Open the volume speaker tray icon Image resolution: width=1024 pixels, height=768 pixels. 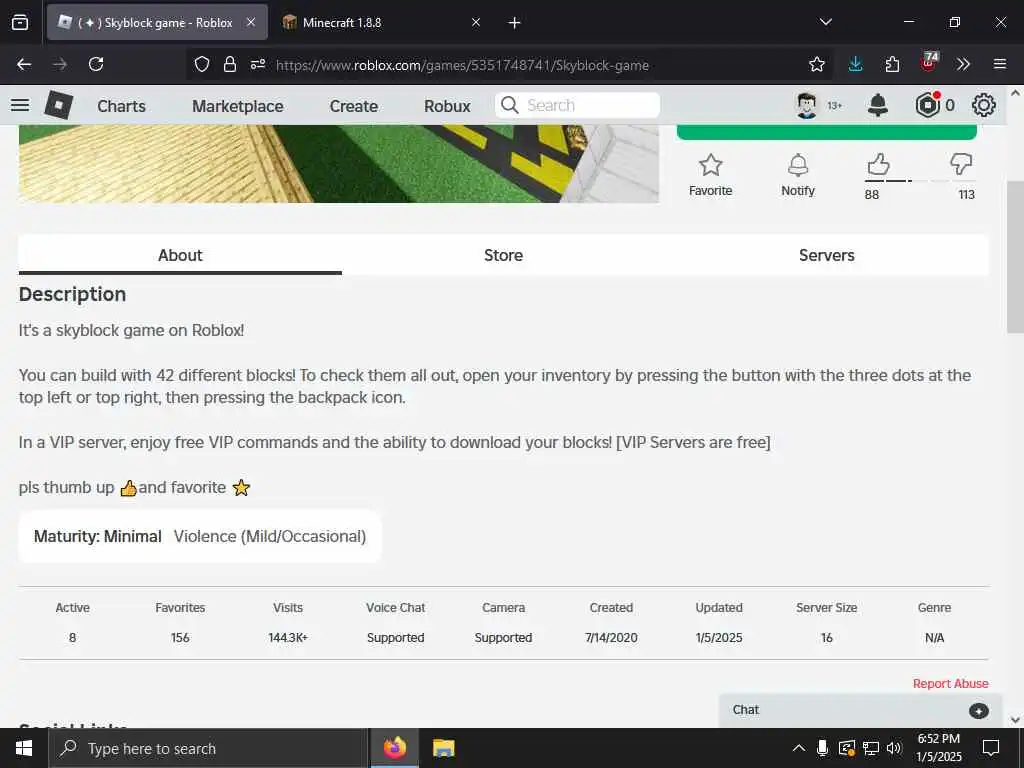(x=894, y=748)
